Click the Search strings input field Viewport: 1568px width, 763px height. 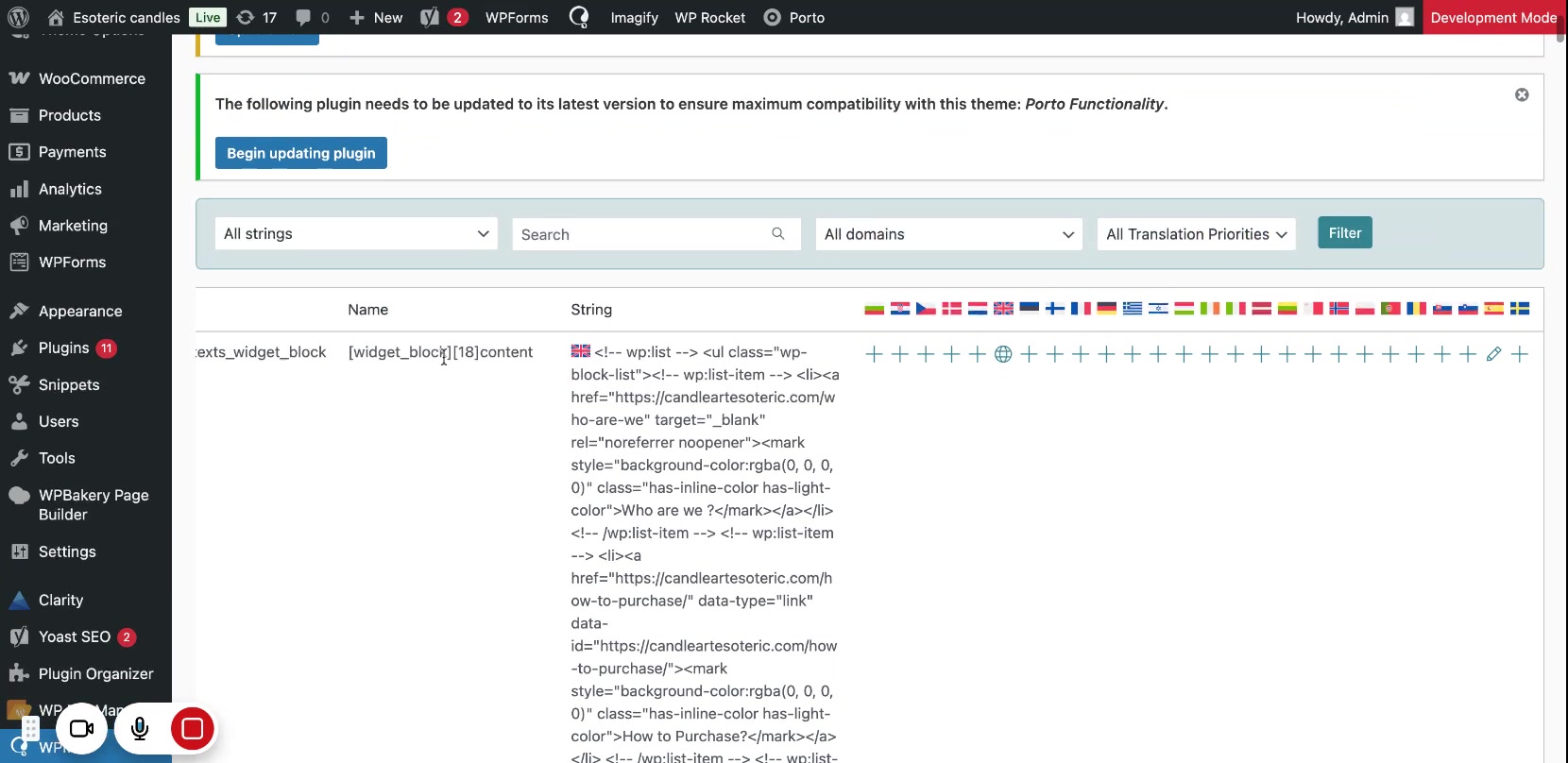coord(644,234)
